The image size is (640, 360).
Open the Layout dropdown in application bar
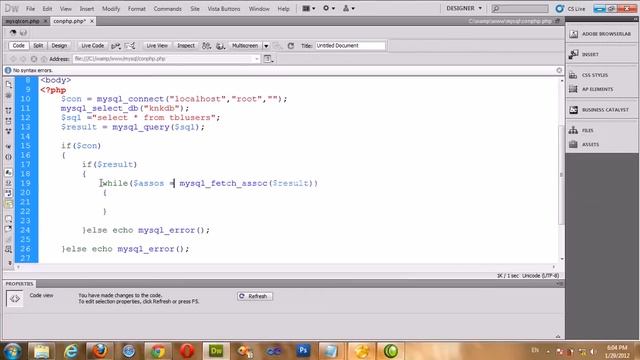[x=308, y=8]
